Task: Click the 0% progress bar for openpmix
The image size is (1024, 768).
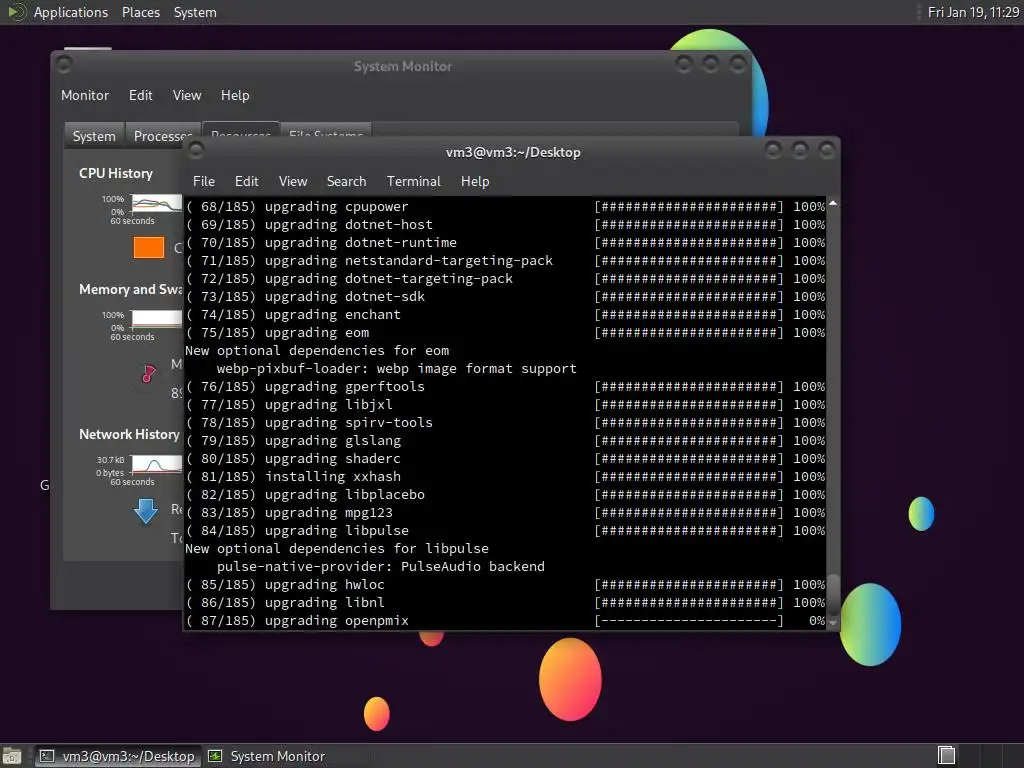Action: tap(689, 621)
